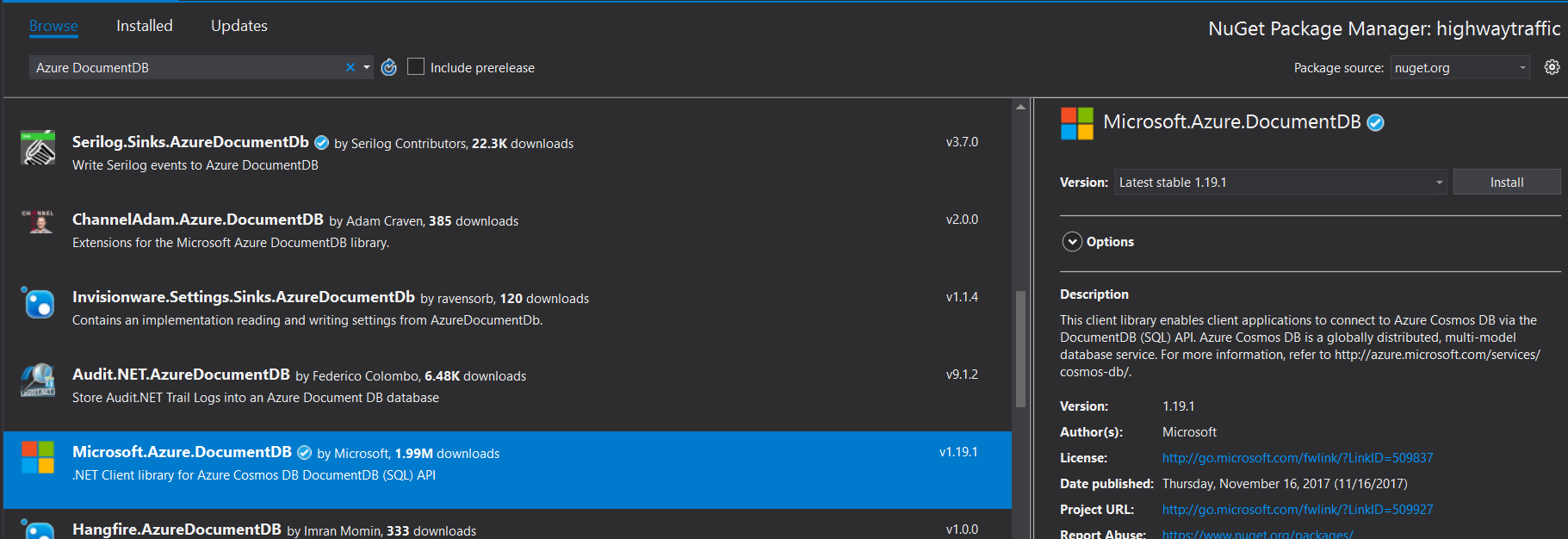Screen dimensions: 1568x539
Task: Open the NuGet settings gear
Action: point(1552,67)
